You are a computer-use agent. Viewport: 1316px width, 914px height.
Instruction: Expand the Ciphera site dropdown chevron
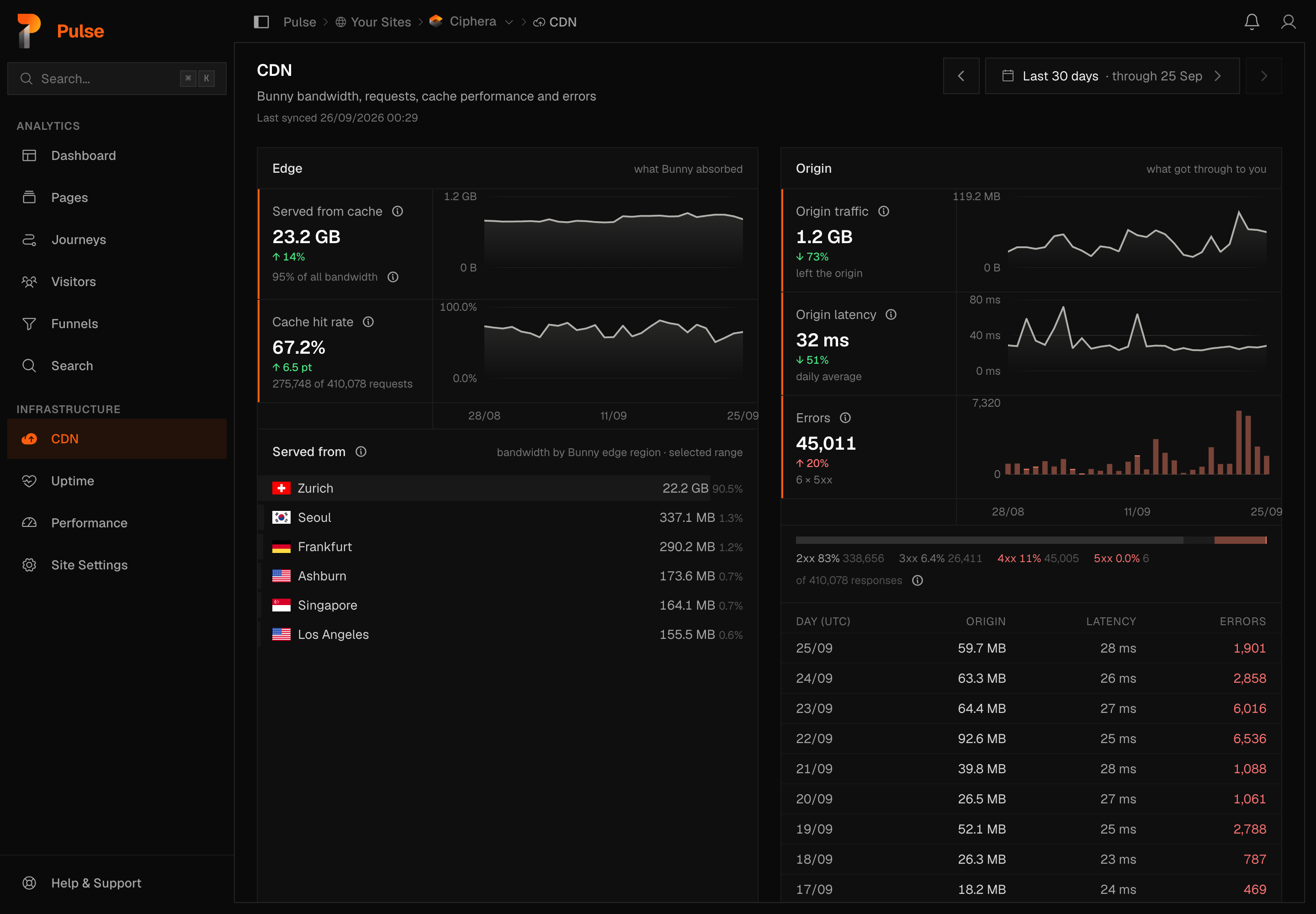[x=509, y=22]
